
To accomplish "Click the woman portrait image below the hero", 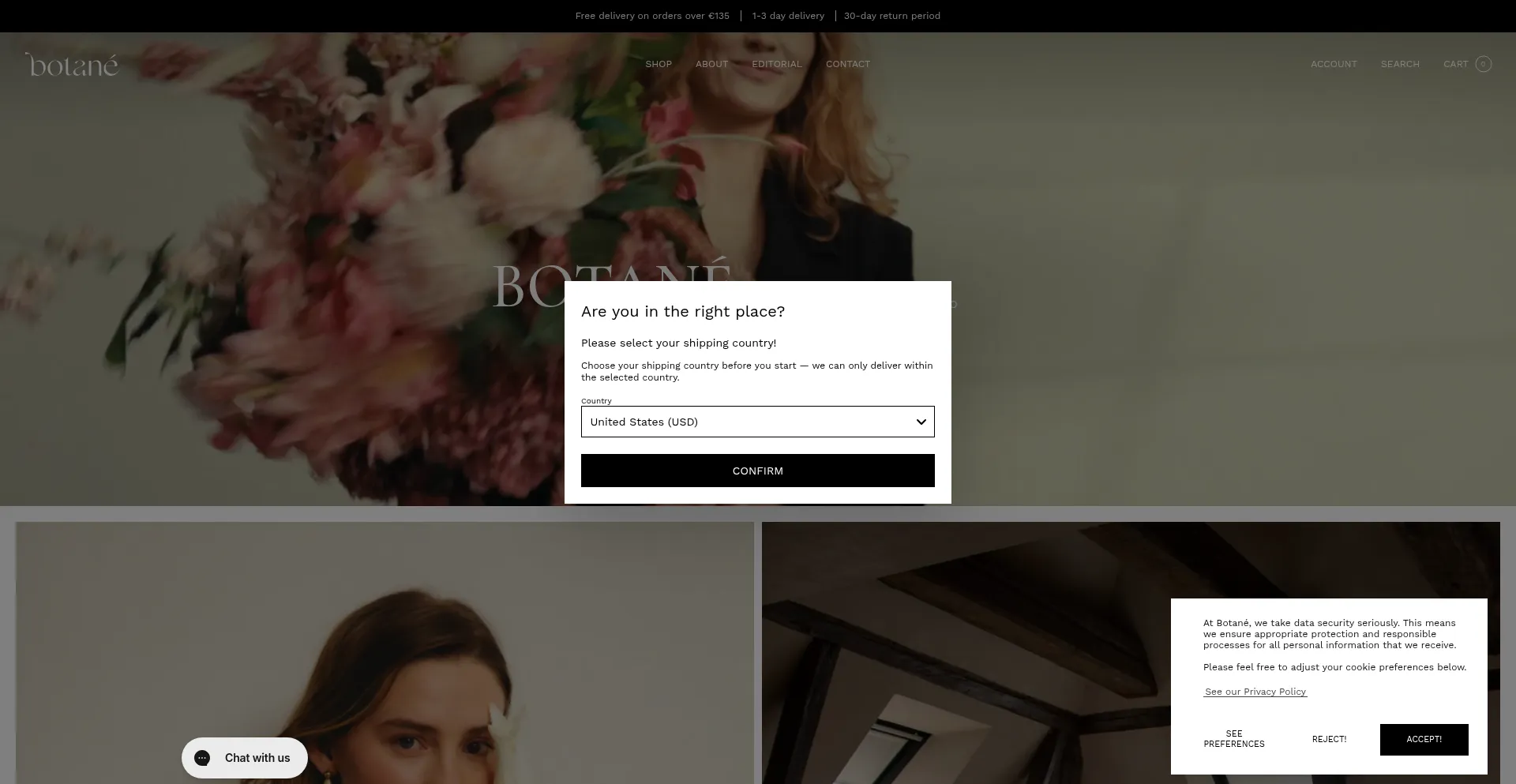I will (x=385, y=653).
